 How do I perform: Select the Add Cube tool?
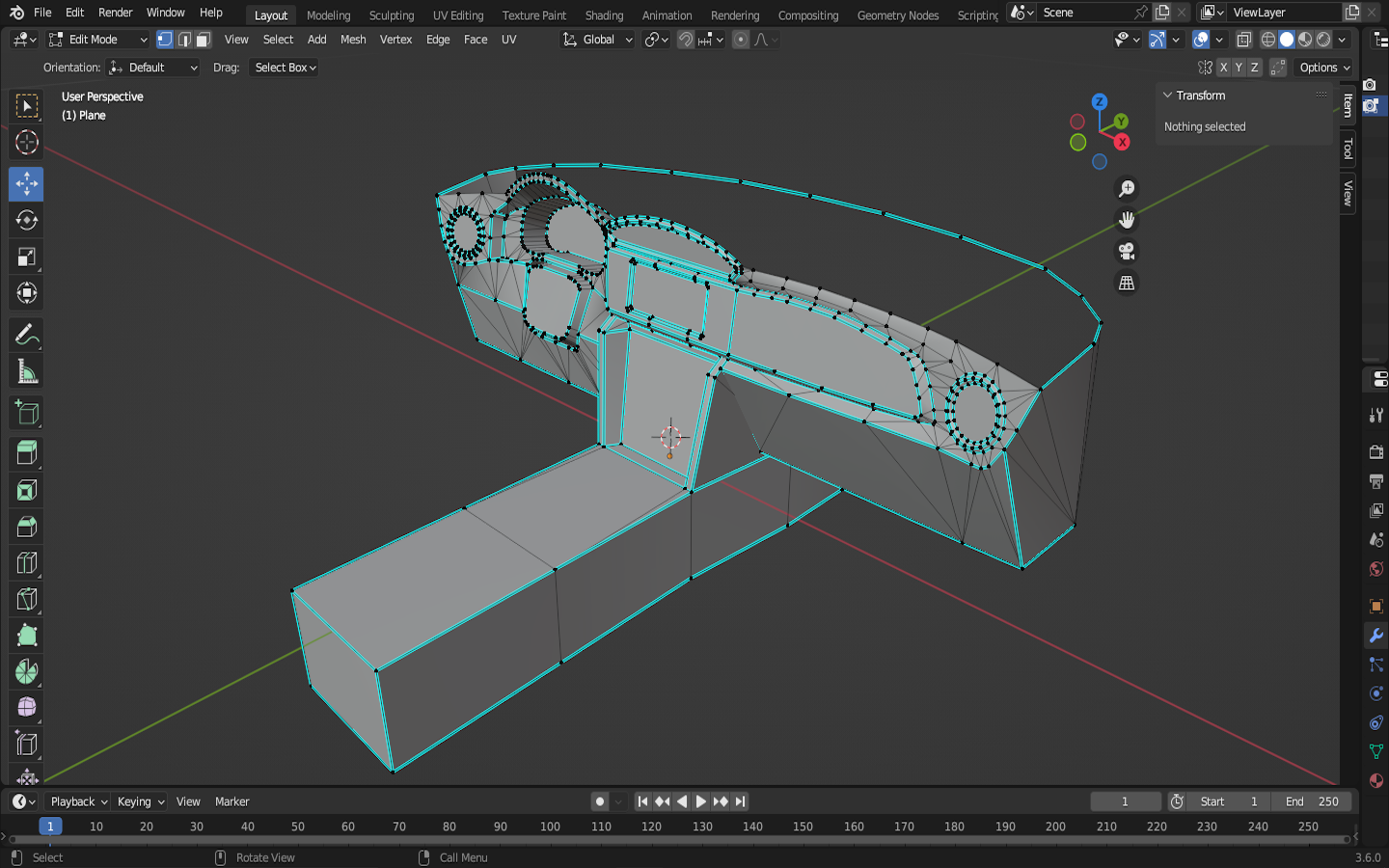click(26, 413)
